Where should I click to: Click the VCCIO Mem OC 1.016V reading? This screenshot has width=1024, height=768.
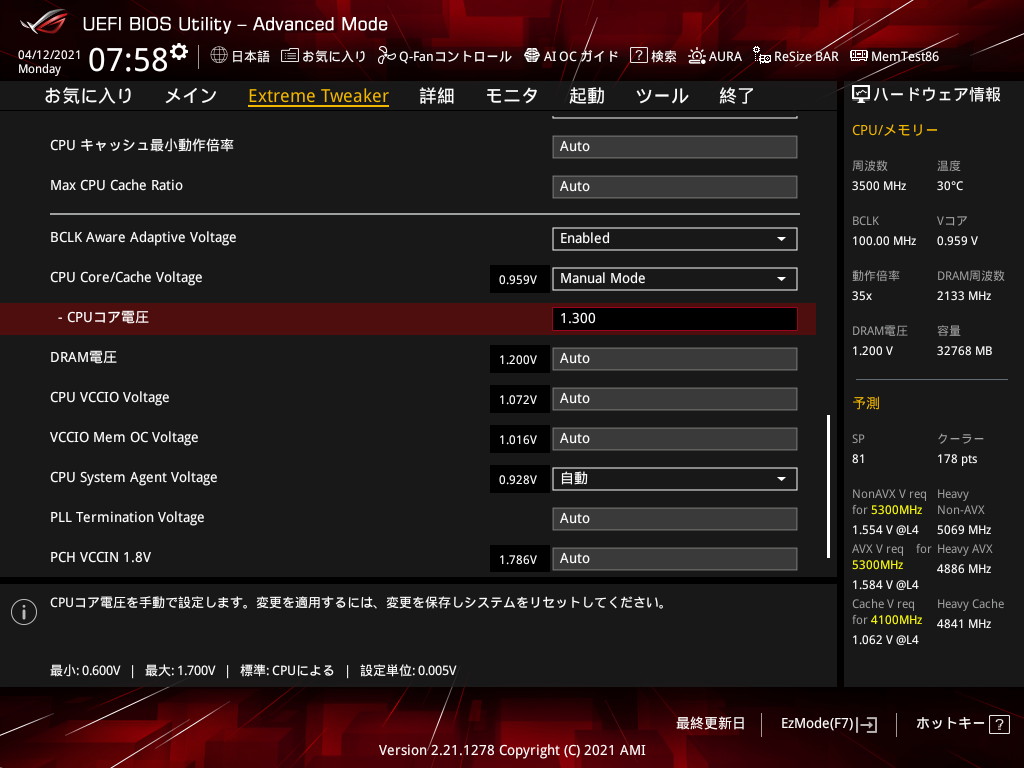tap(518, 440)
